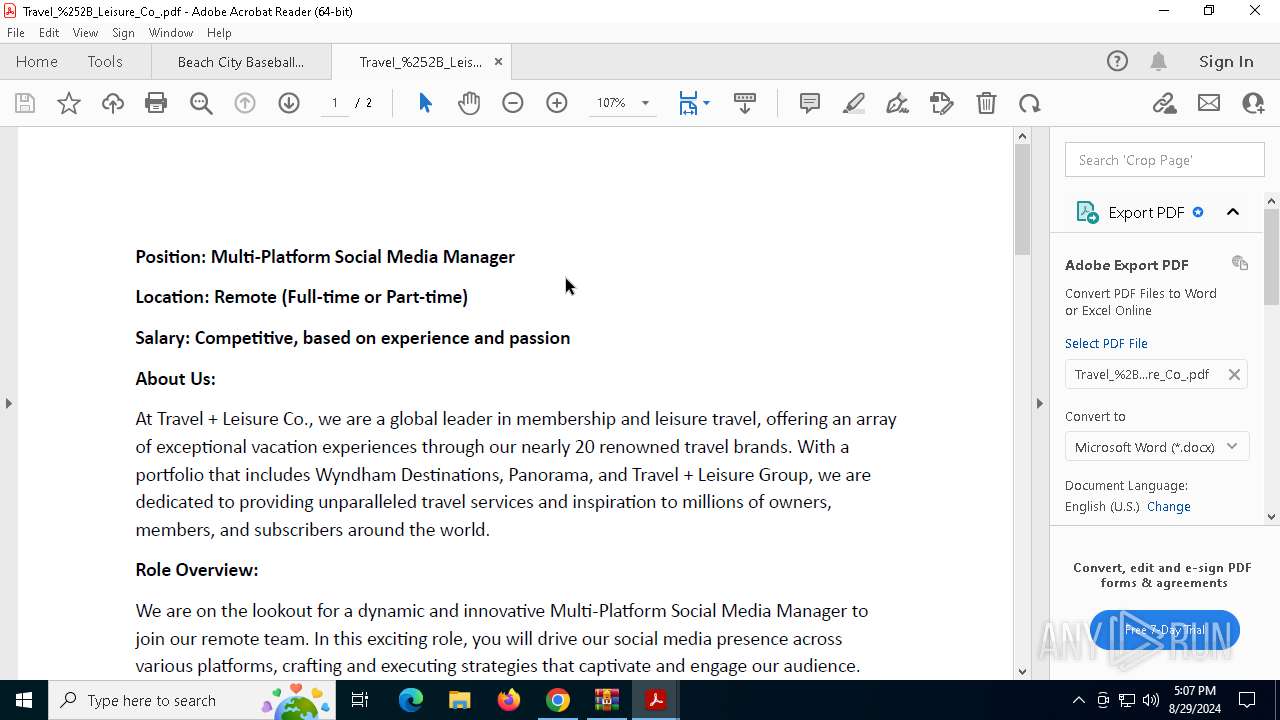Switch to the Home tab
The image size is (1280, 720).
click(x=37, y=61)
